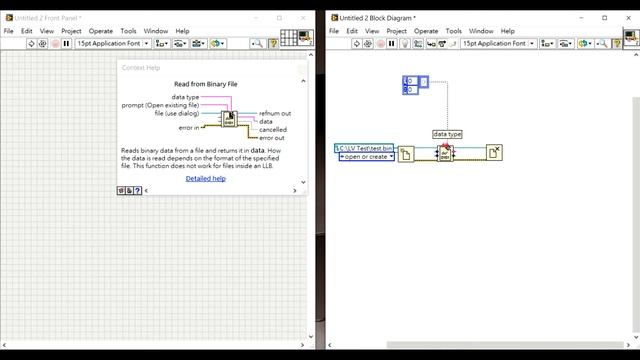Click question mark button in Context Help
The width and height of the screenshot is (640, 360).
(138, 191)
